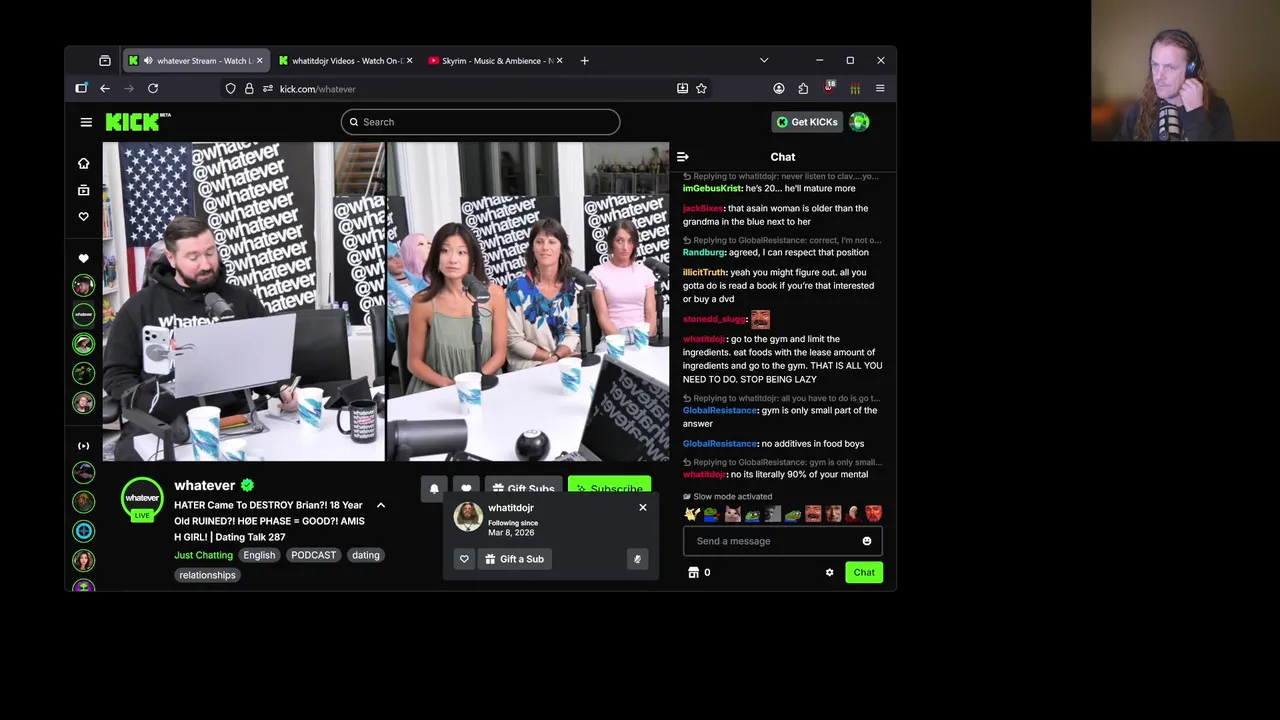This screenshot has width=1280, height=720.
Task: Click the green Chat send button
Action: [864, 572]
